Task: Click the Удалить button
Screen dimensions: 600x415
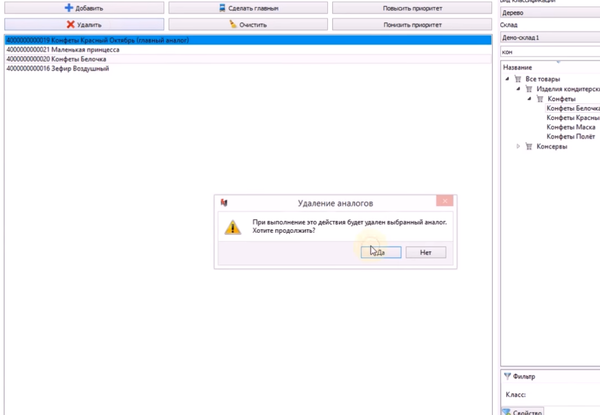Action: pos(84,24)
